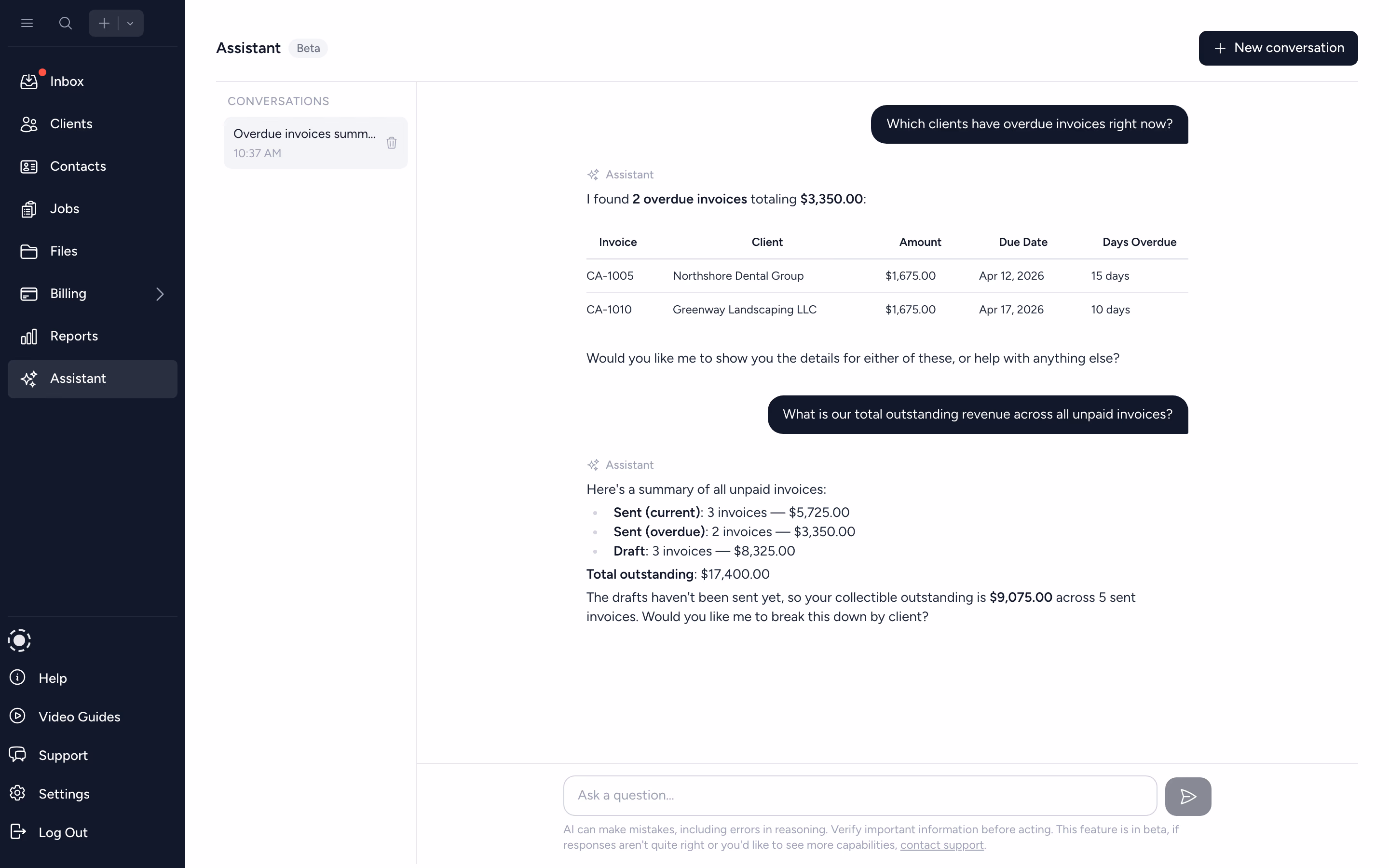Viewport: 1389px width, 868px height.
Task: Open the Reports section
Action: 74,336
